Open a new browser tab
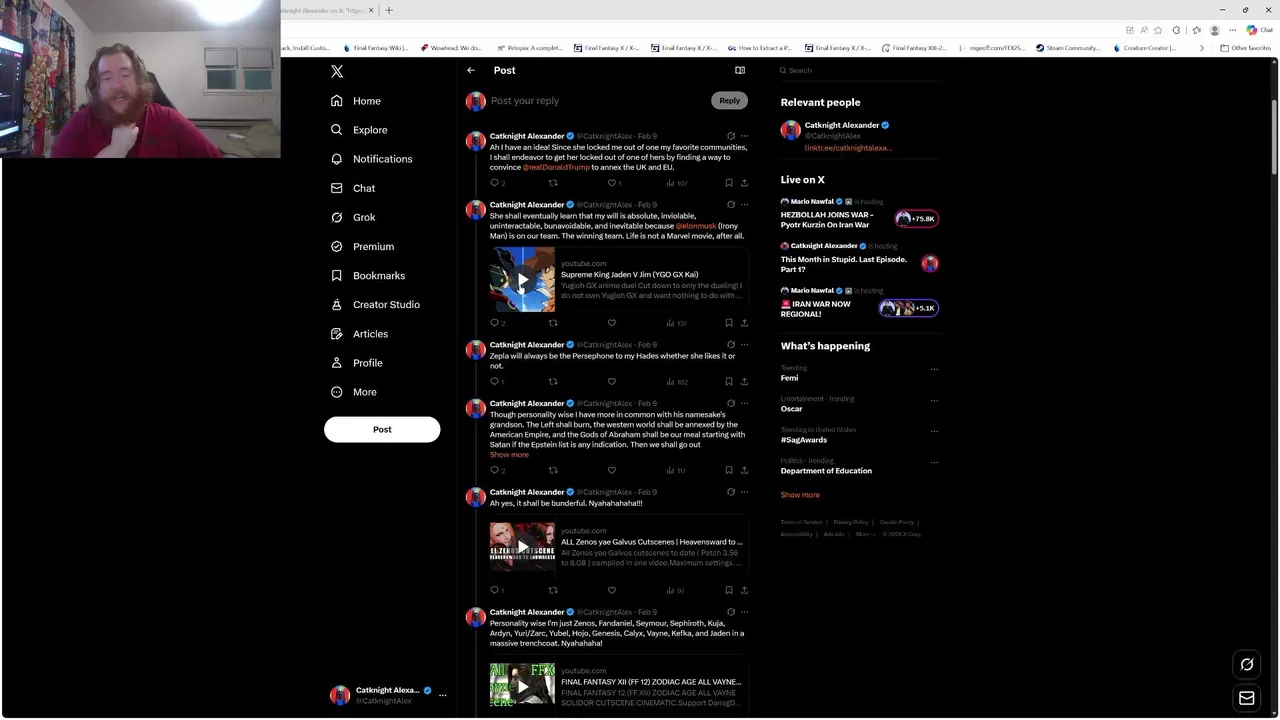The height and width of the screenshot is (720, 1280). pyautogui.click(x=389, y=10)
